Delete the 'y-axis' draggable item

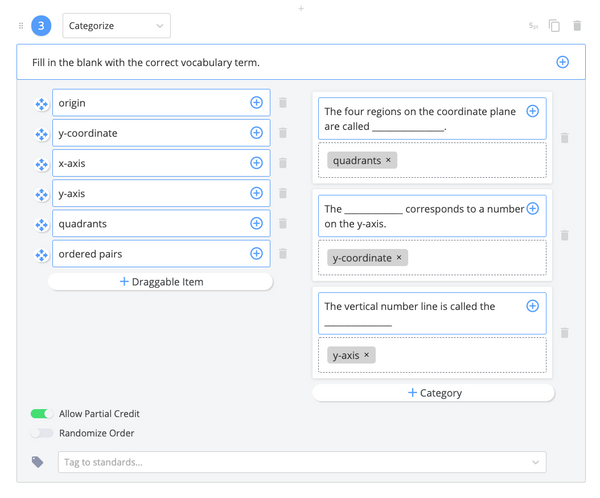point(283,193)
